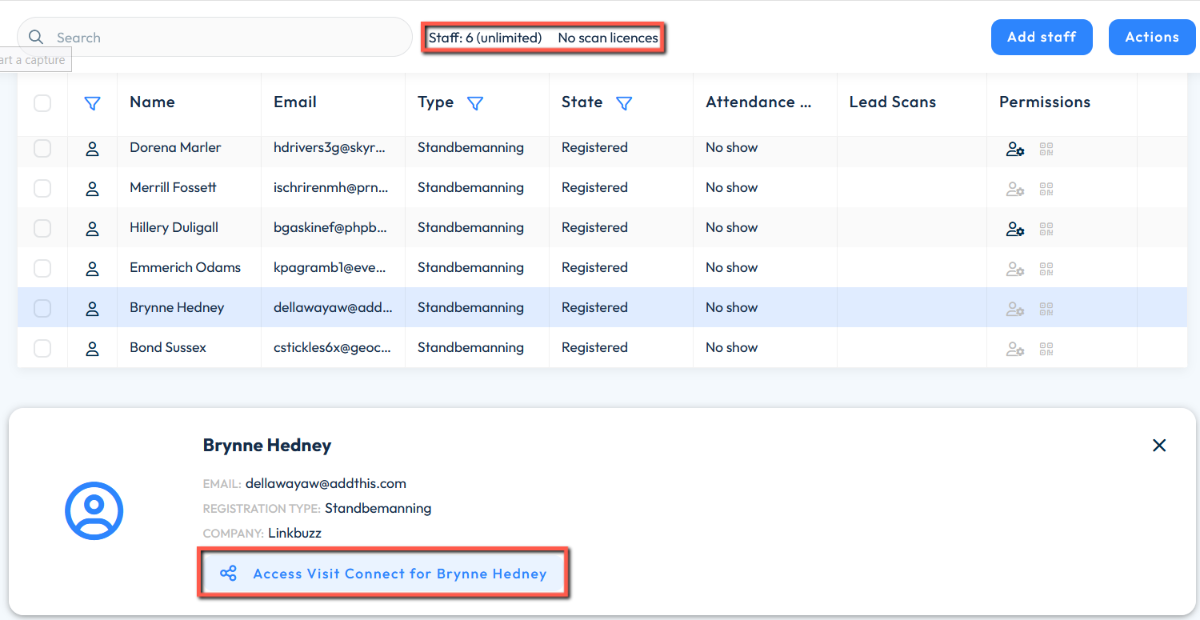Click the Dorena Marler name cell

[175, 148]
